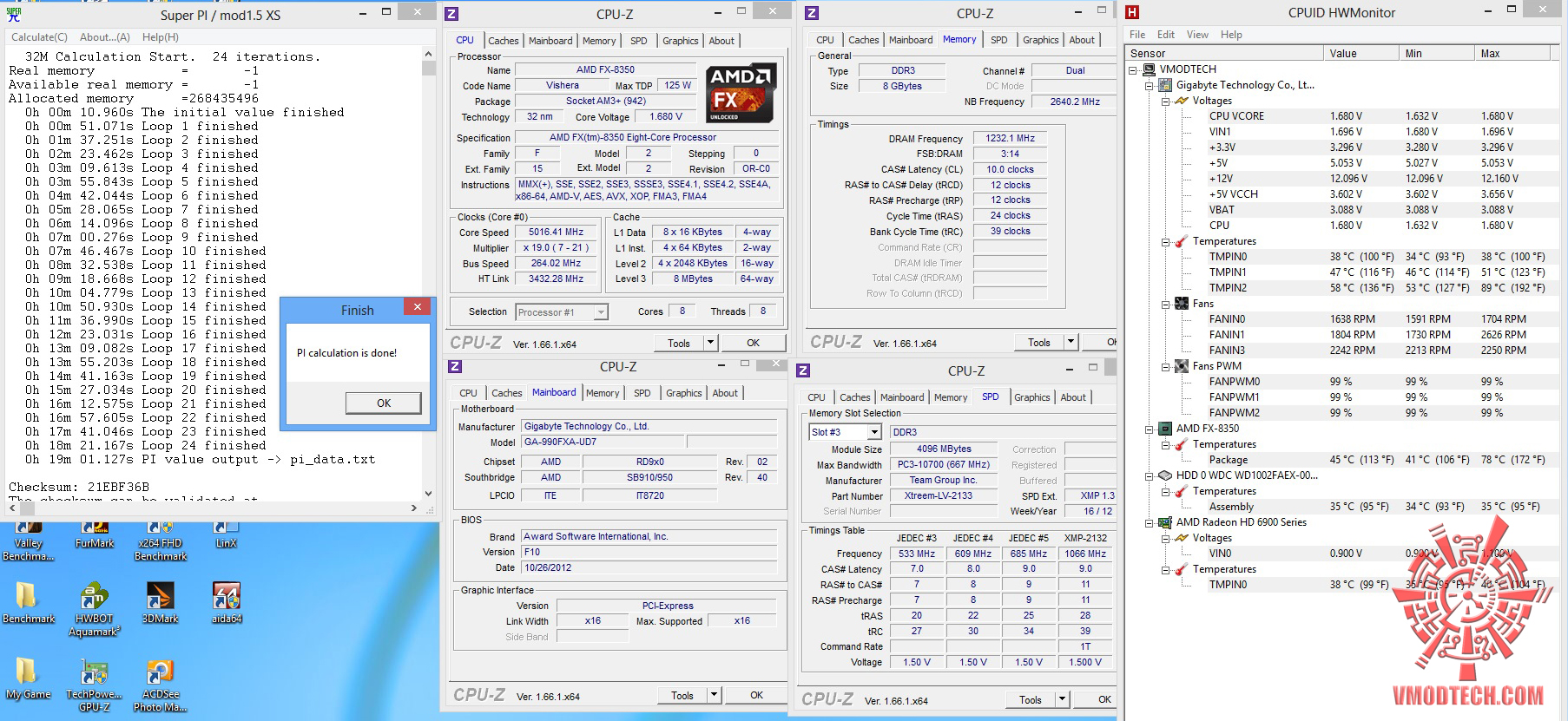Click the VMODTECH computer icon in HWMonitor
Image resolution: width=1568 pixels, height=721 pixels.
(x=1150, y=69)
